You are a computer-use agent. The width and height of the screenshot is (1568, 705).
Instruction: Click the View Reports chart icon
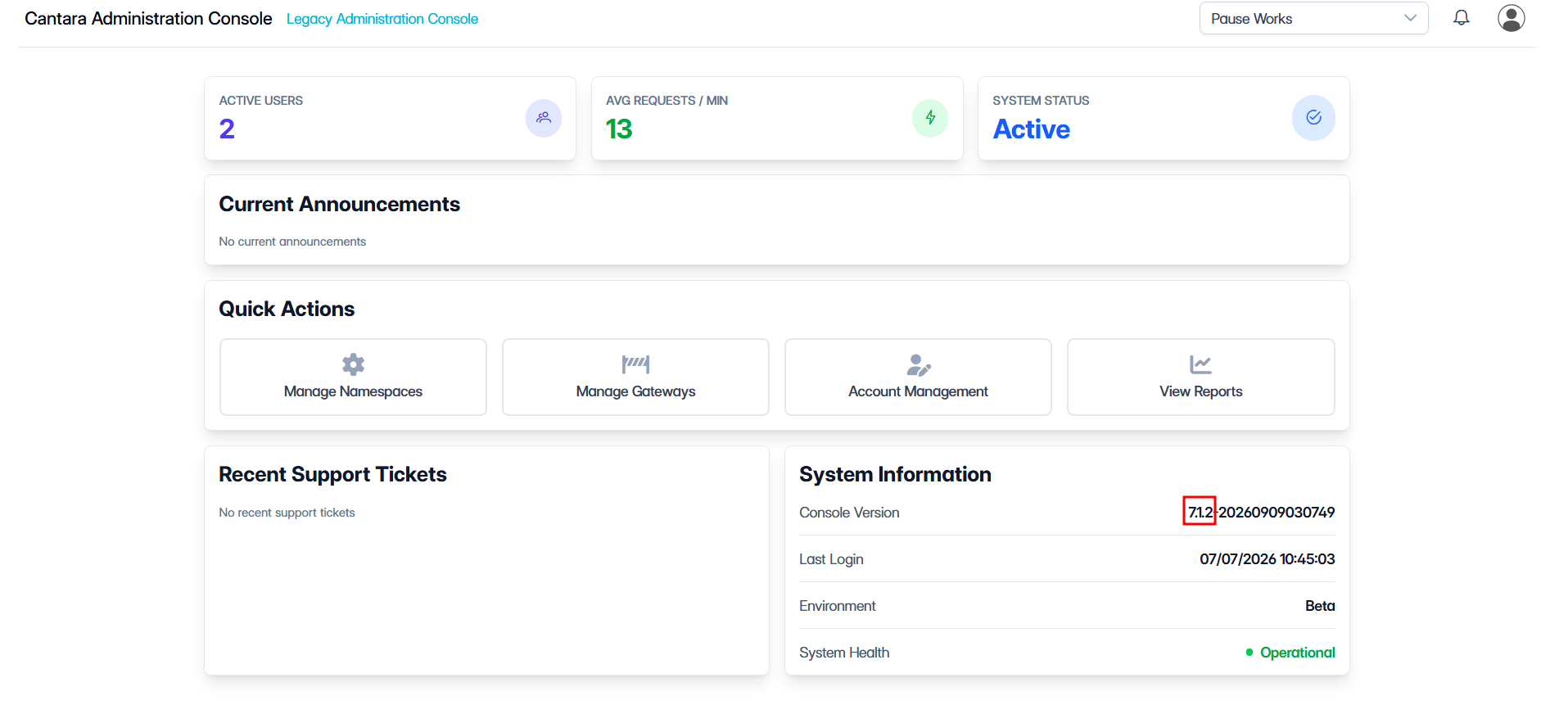pyautogui.click(x=1200, y=364)
